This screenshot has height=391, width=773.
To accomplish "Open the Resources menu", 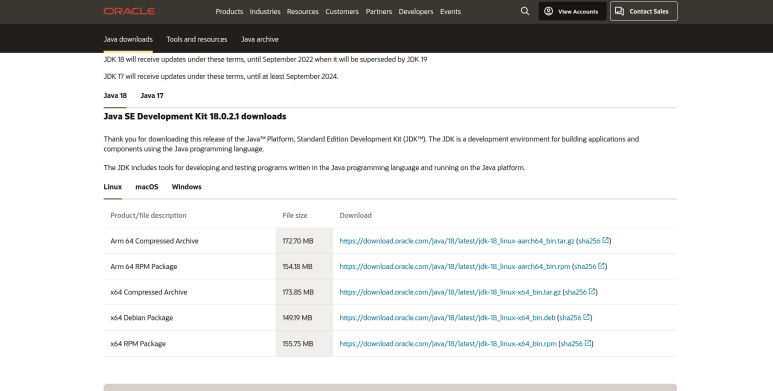I will (x=303, y=11).
